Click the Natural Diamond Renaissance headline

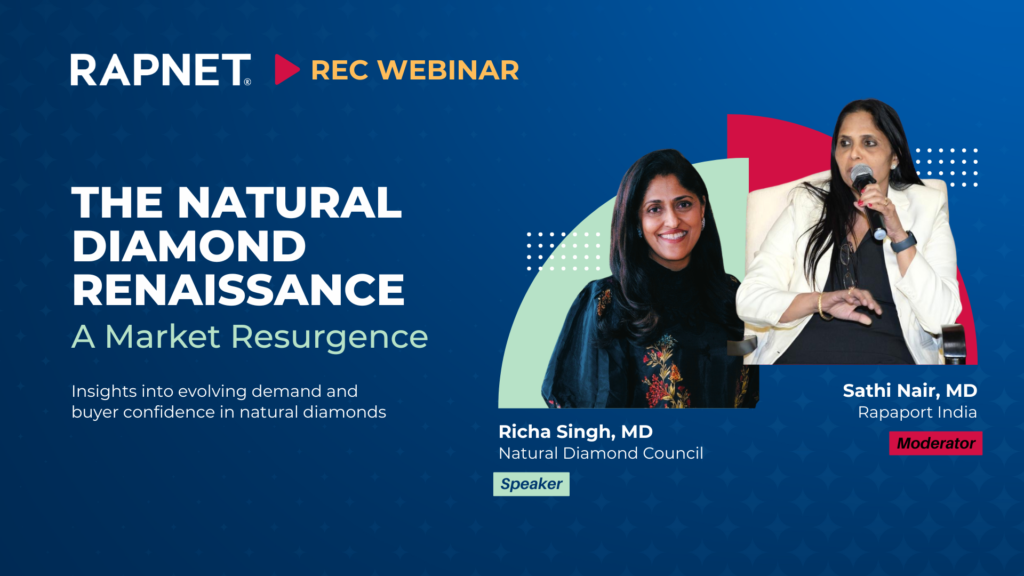pos(238,246)
